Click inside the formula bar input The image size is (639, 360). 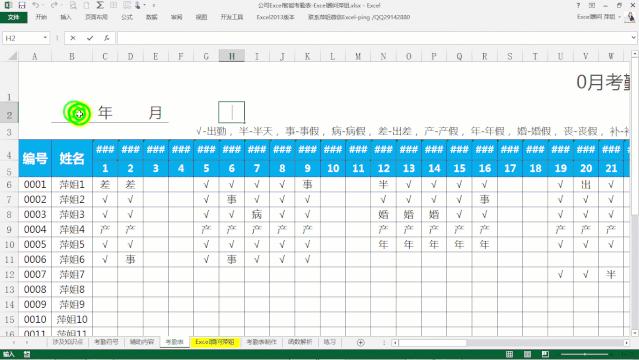(373, 38)
